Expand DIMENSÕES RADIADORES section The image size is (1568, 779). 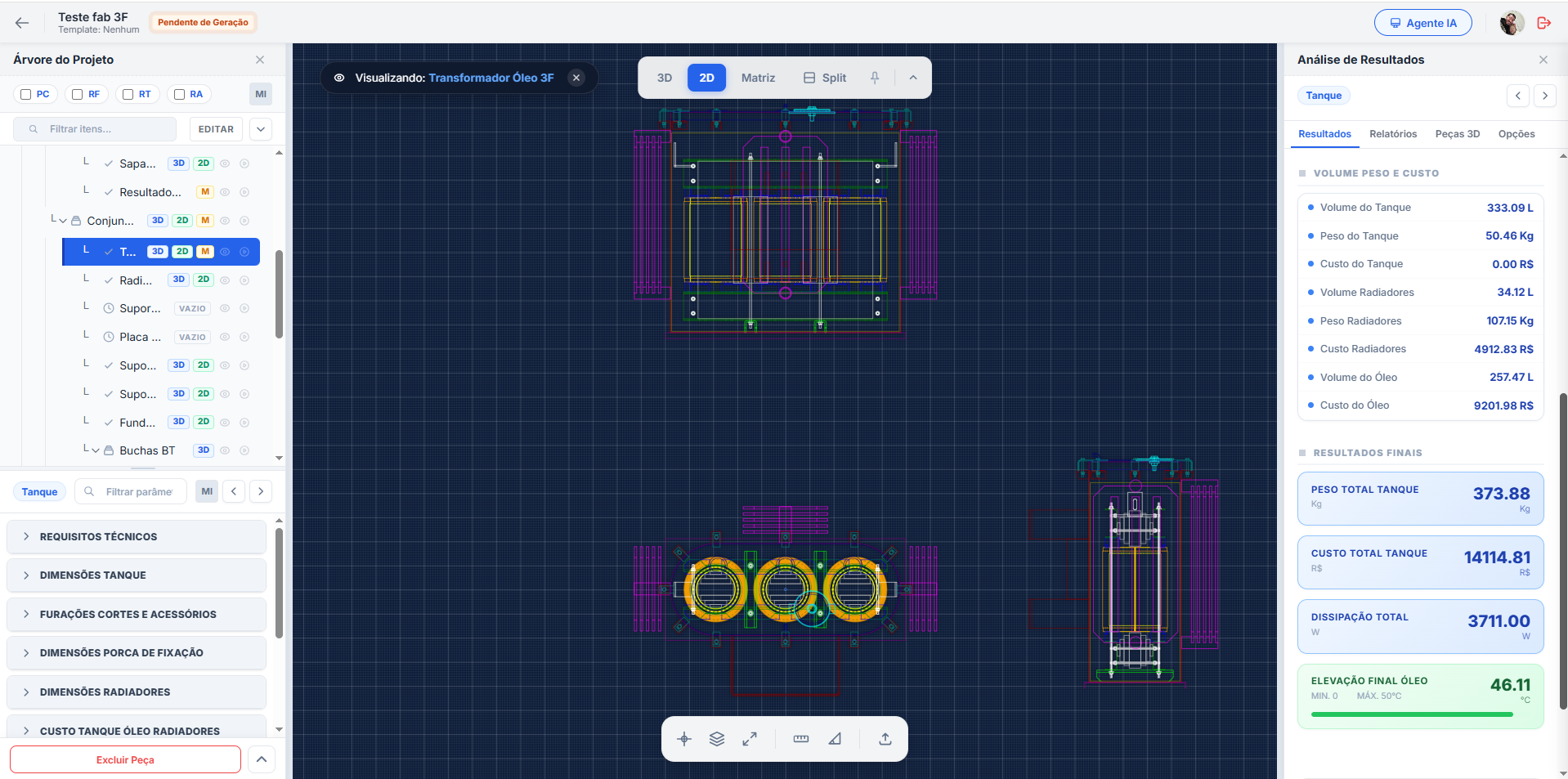(x=137, y=692)
